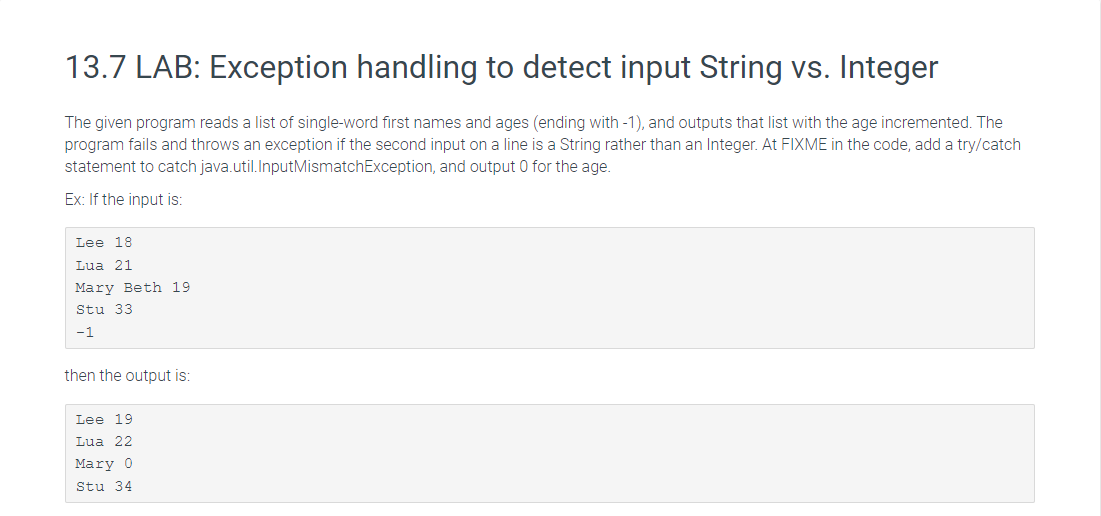Click the "-1" terminator input line
Image resolution: width=1101 pixels, height=516 pixels.
coord(85,332)
